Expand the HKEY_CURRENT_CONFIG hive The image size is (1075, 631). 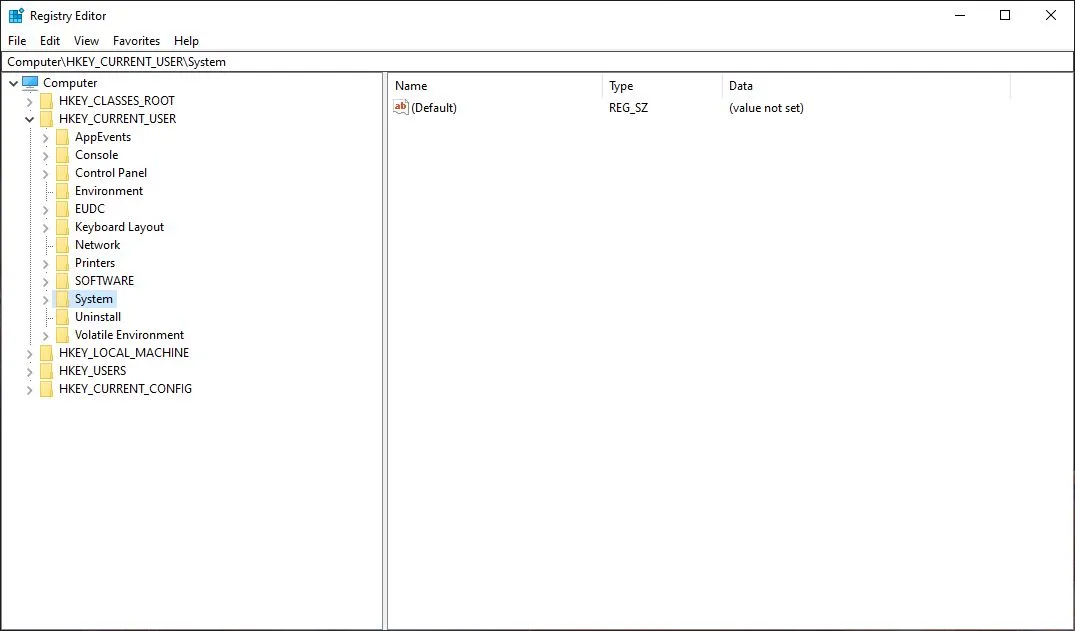[x=29, y=389]
